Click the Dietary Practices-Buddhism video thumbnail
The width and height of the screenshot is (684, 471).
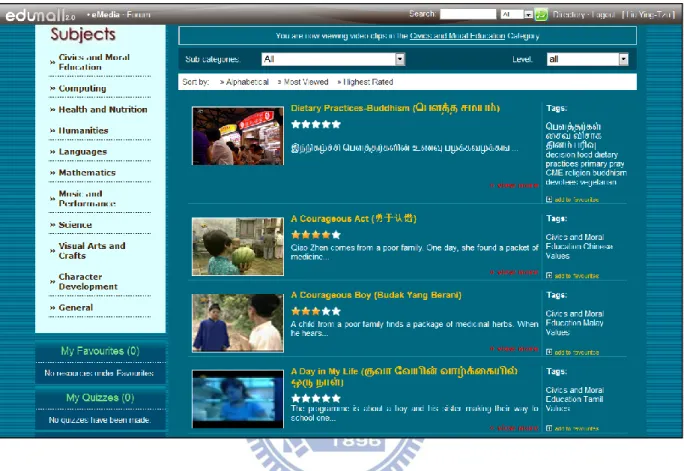[238, 136]
